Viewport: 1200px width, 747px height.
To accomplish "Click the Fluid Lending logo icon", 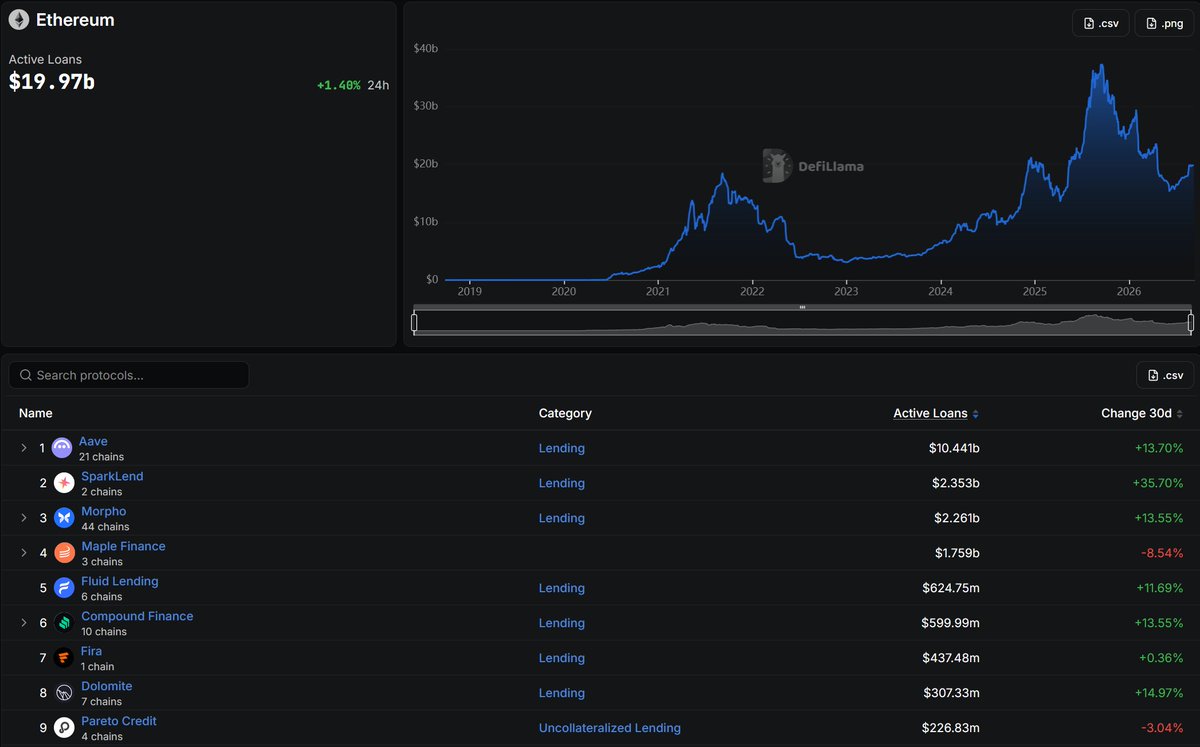I will pos(64,588).
